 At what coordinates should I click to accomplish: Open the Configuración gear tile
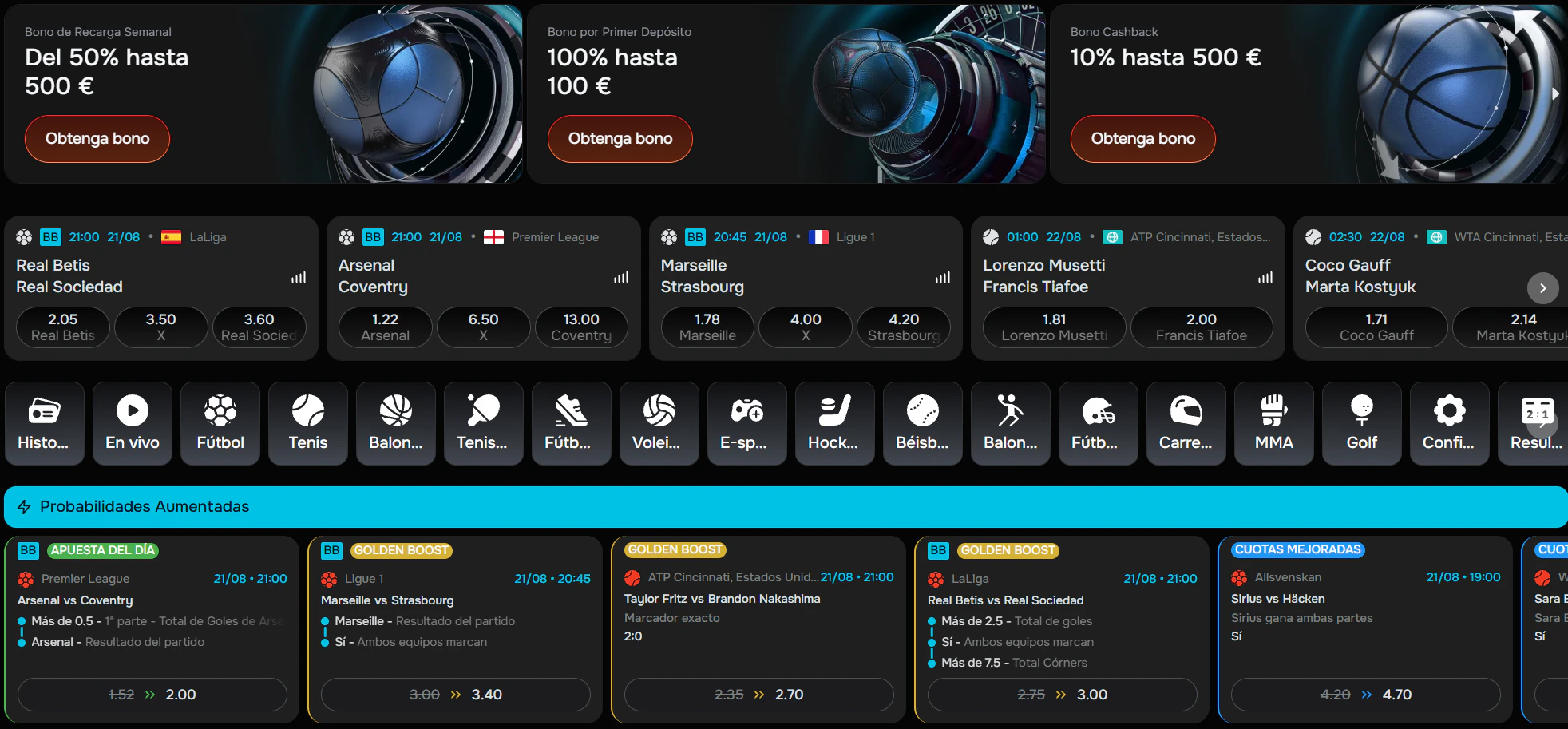1450,423
